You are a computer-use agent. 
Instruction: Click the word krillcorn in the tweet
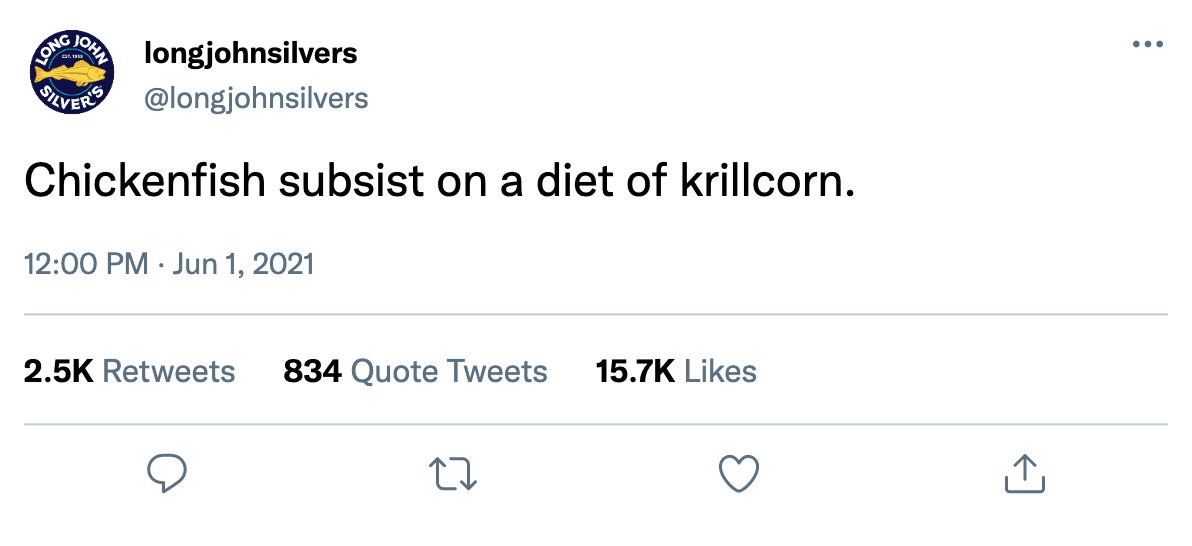pos(766,183)
